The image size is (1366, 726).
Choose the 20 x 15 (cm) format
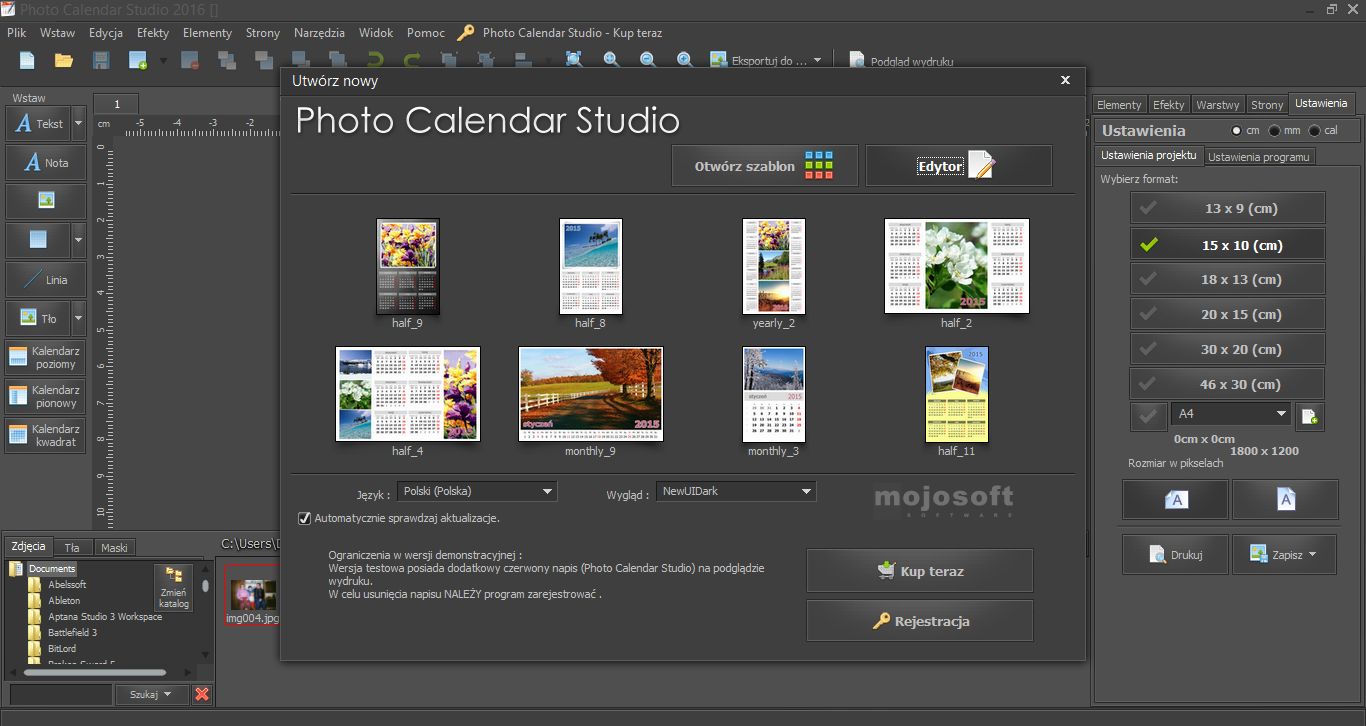1228,314
